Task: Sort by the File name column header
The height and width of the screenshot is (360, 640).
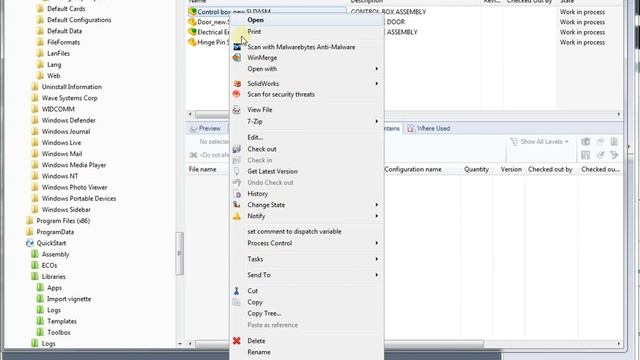Action: 202,169
